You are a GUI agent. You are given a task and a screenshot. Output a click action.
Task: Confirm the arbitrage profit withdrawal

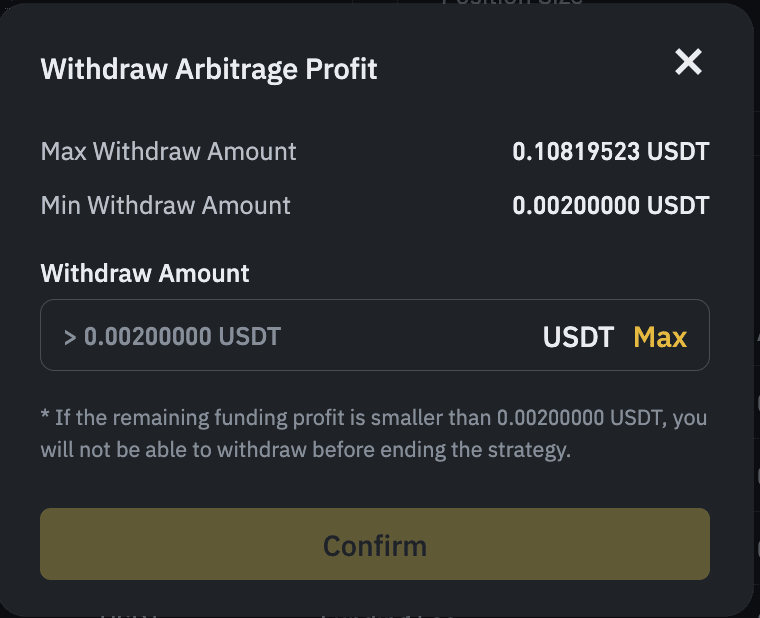375,544
